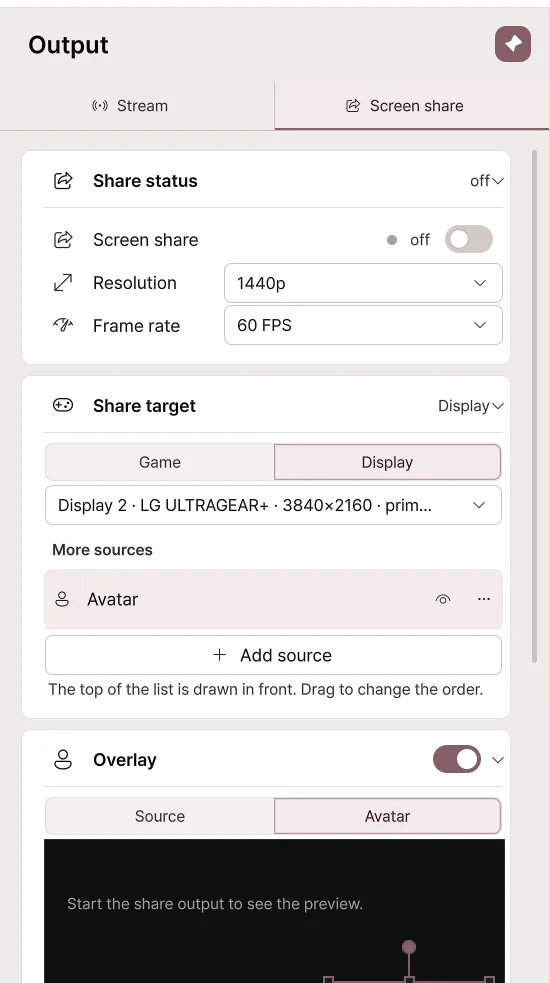Select the Avatar overlay tab
Viewport: 550px width, 983px height.
click(388, 816)
